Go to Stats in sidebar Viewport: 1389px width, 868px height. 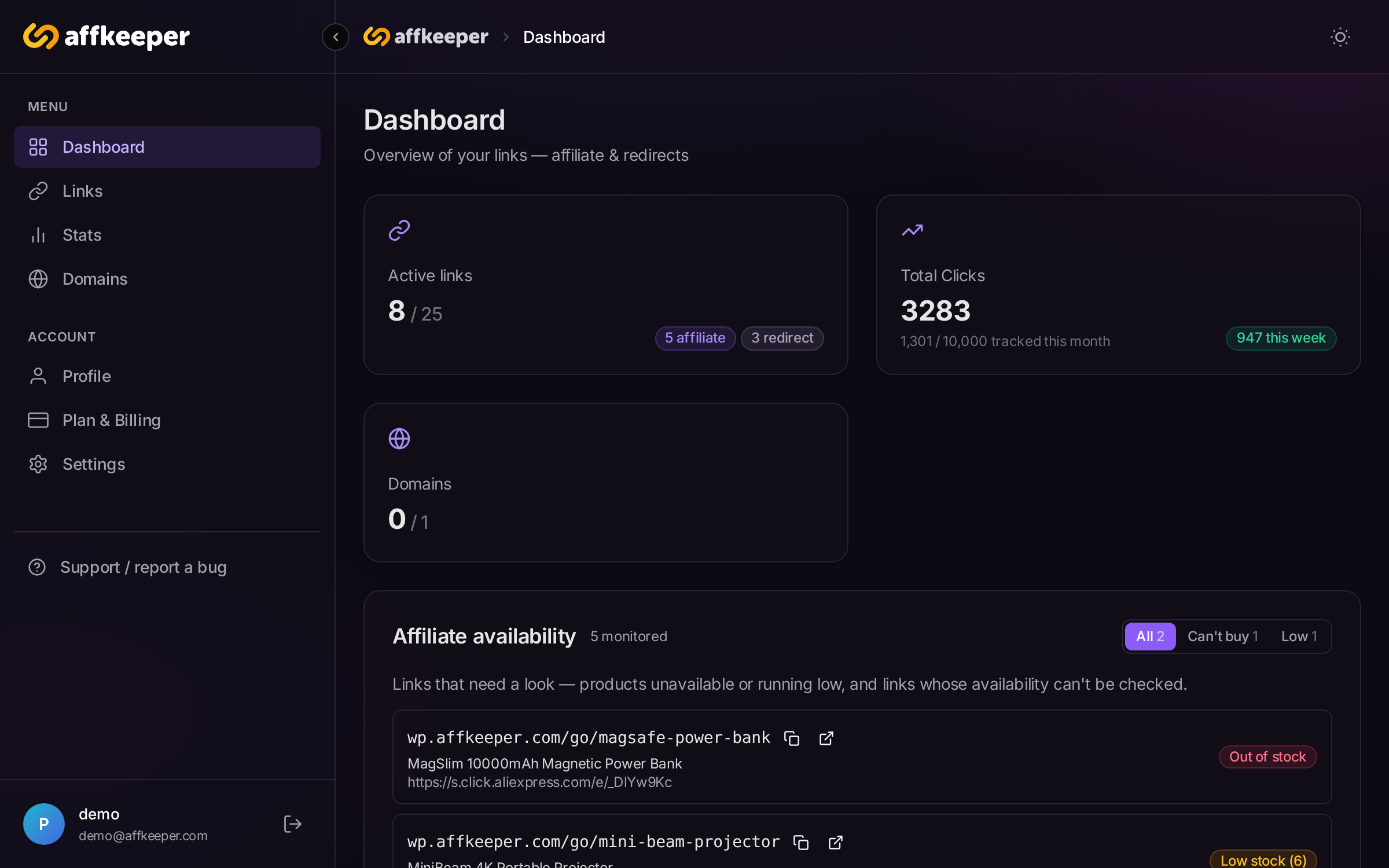(x=167, y=235)
